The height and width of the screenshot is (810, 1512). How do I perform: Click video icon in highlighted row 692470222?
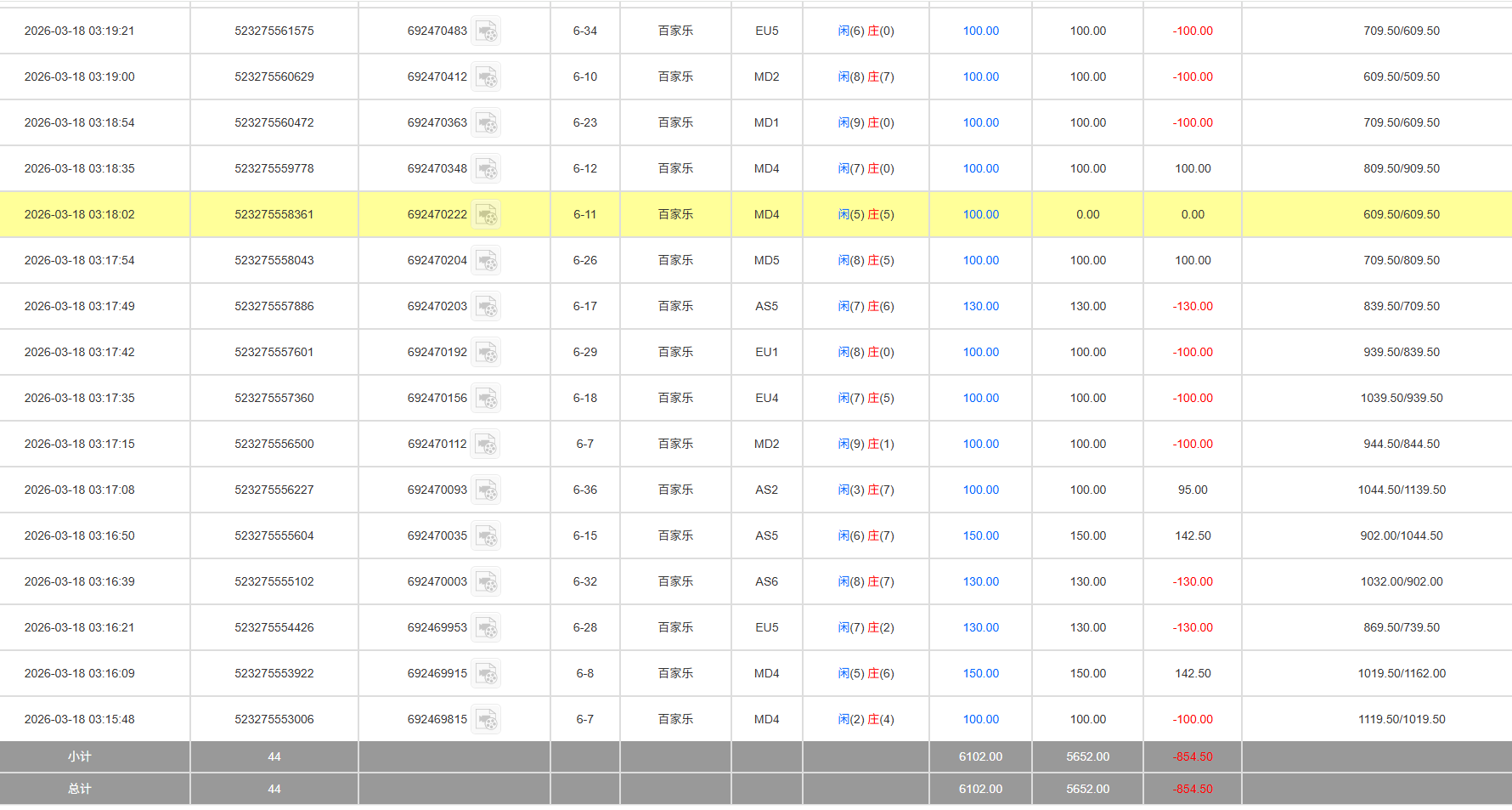(x=486, y=215)
